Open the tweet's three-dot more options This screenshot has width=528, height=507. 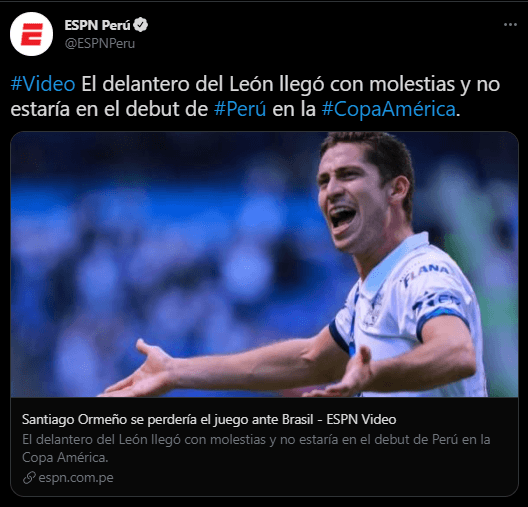[510, 25]
